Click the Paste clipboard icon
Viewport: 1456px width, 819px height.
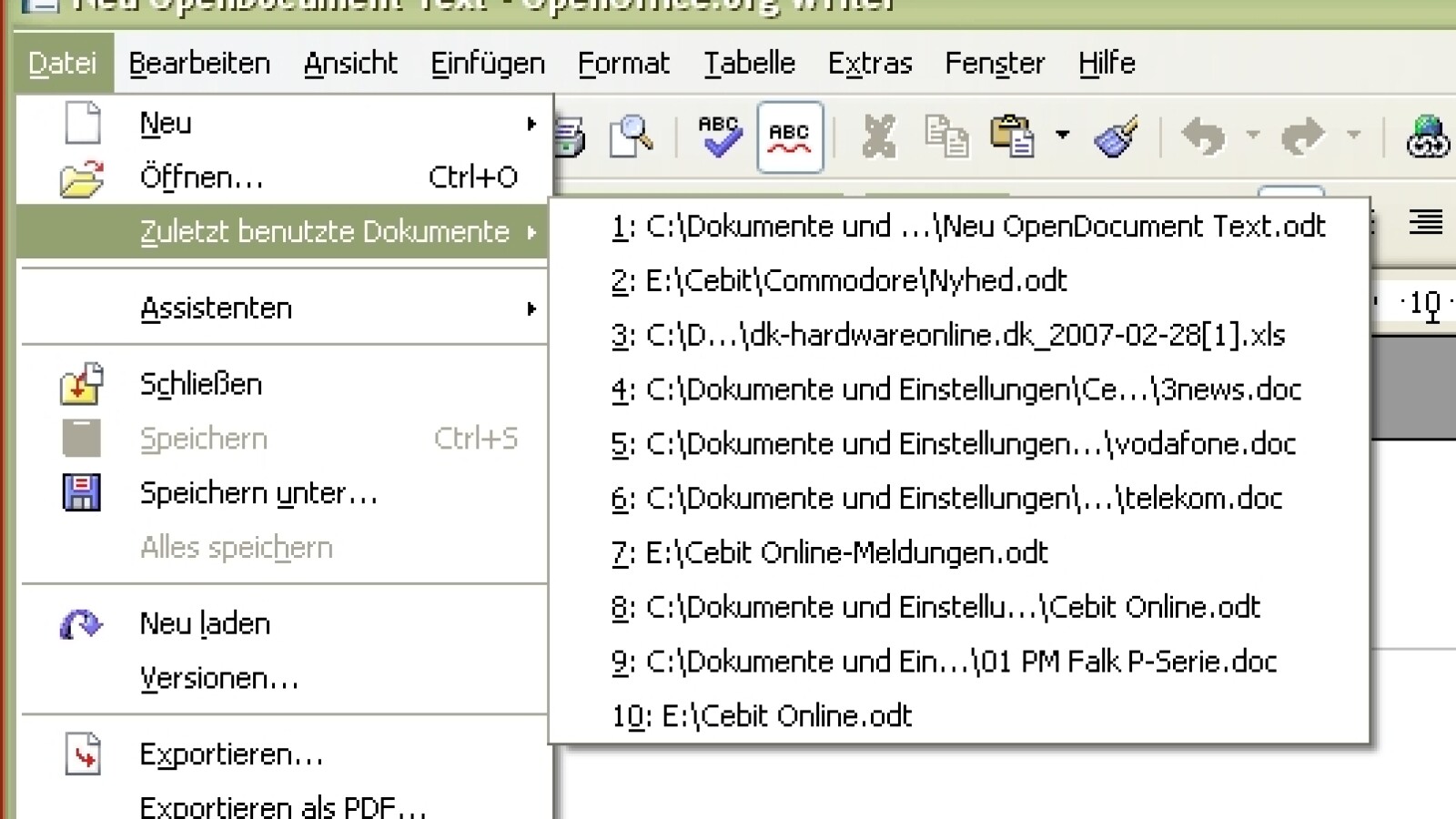(x=1012, y=137)
